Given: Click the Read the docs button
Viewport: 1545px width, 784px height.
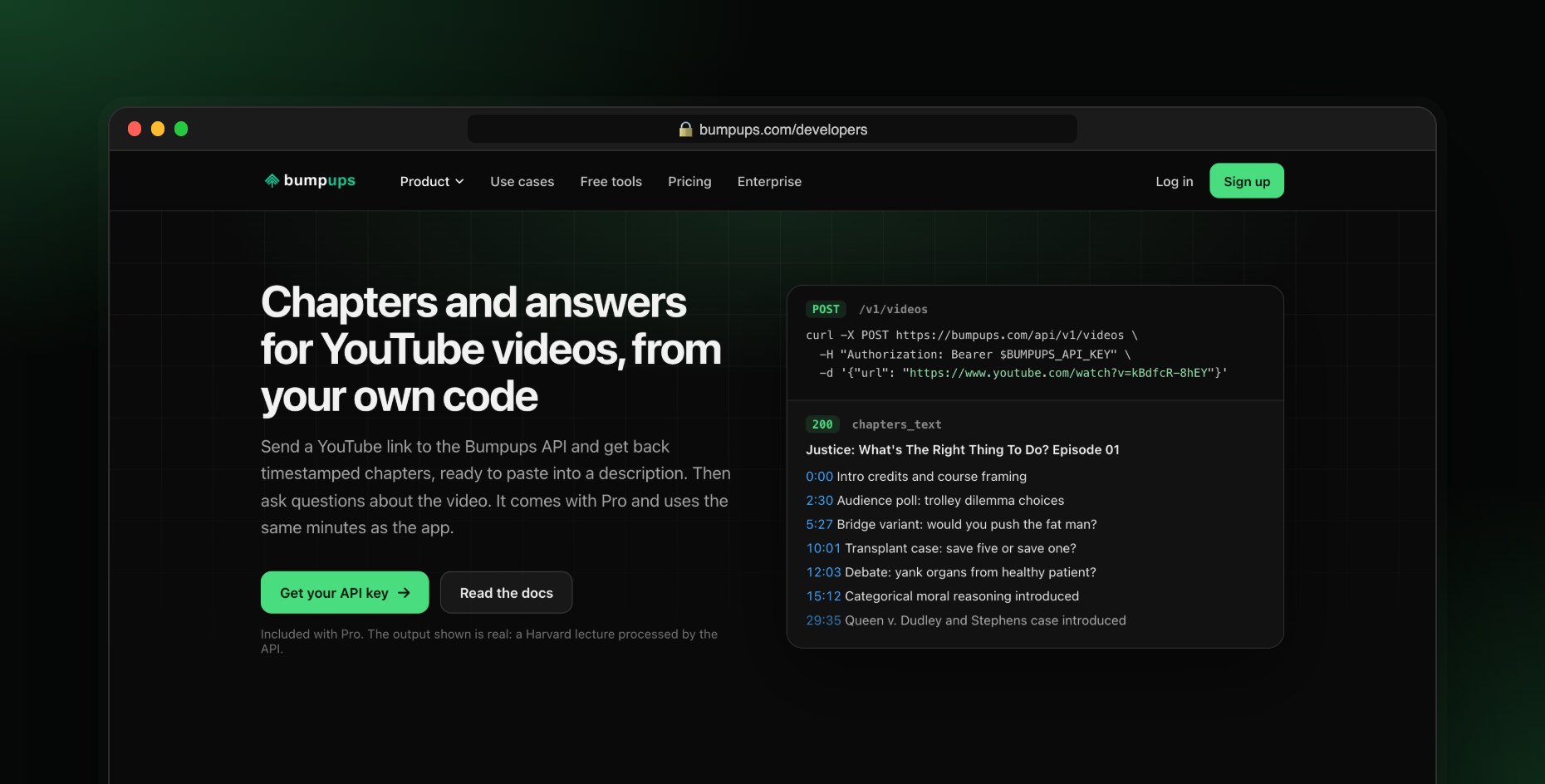Looking at the screenshot, I should (x=506, y=592).
